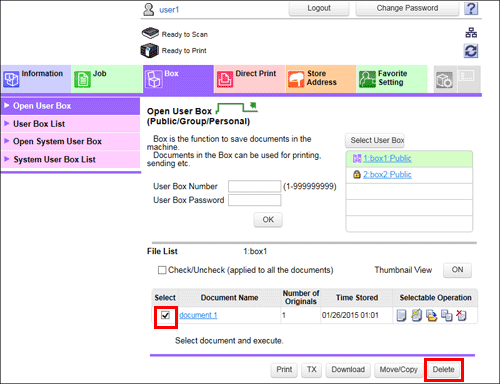The width and height of the screenshot is (500, 384).
Task: Switch to the Direct Print tab
Action: point(249,79)
